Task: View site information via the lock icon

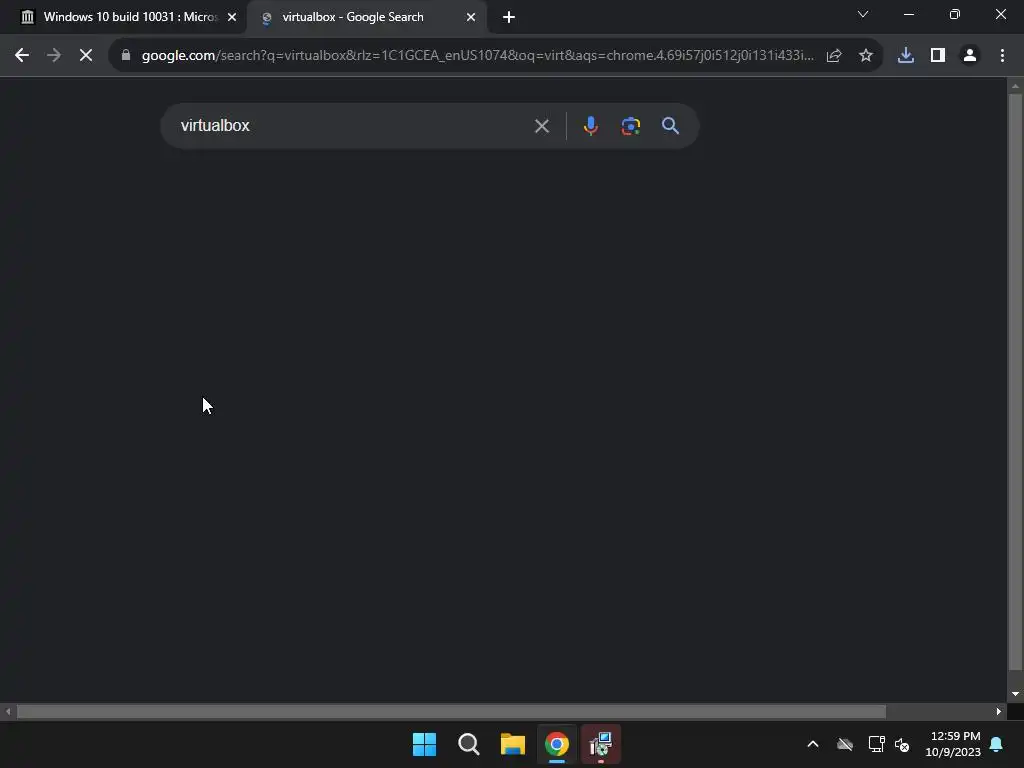Action: pos(126,56)
